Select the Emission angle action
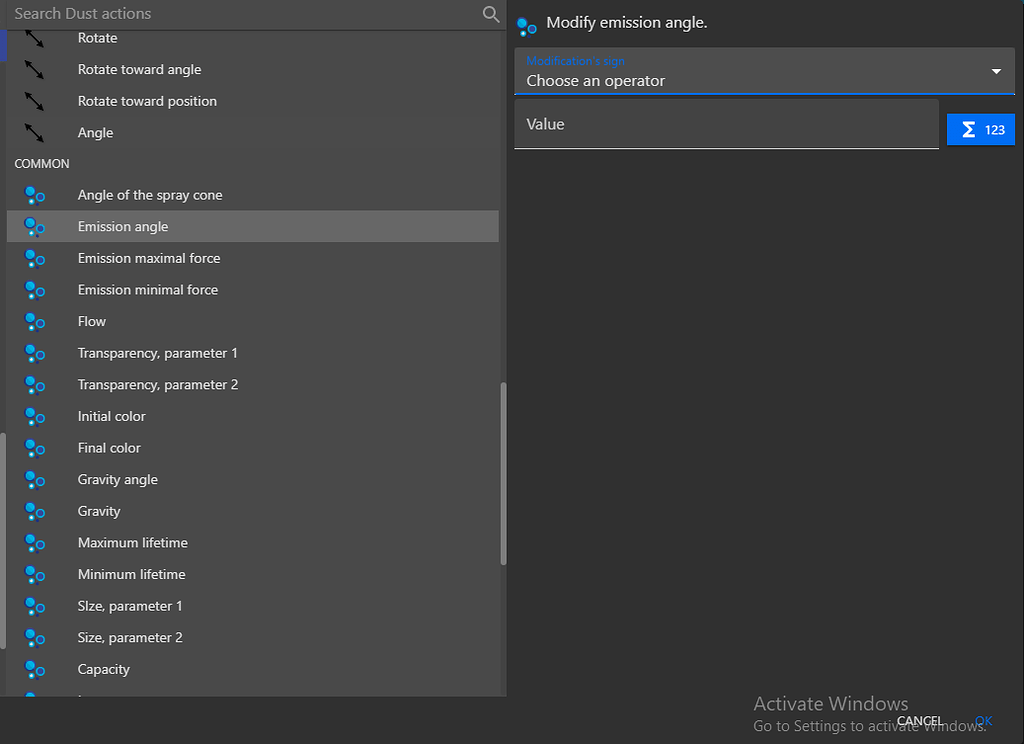1024x744 pixels. 253,227
